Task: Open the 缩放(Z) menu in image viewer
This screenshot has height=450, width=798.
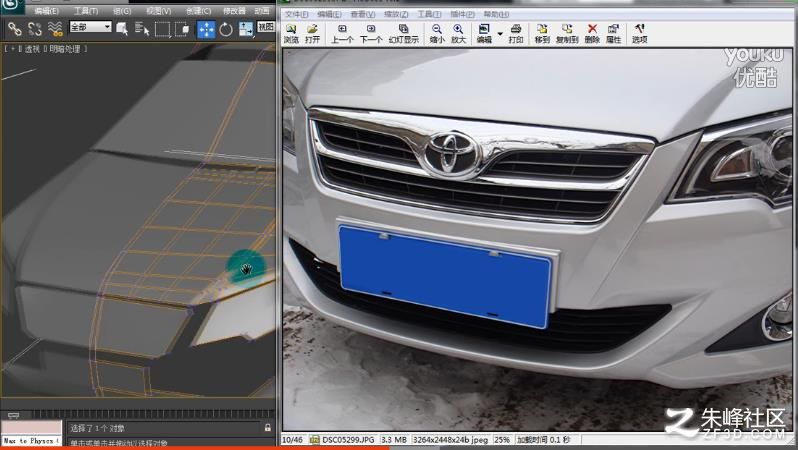Action: 396,14
